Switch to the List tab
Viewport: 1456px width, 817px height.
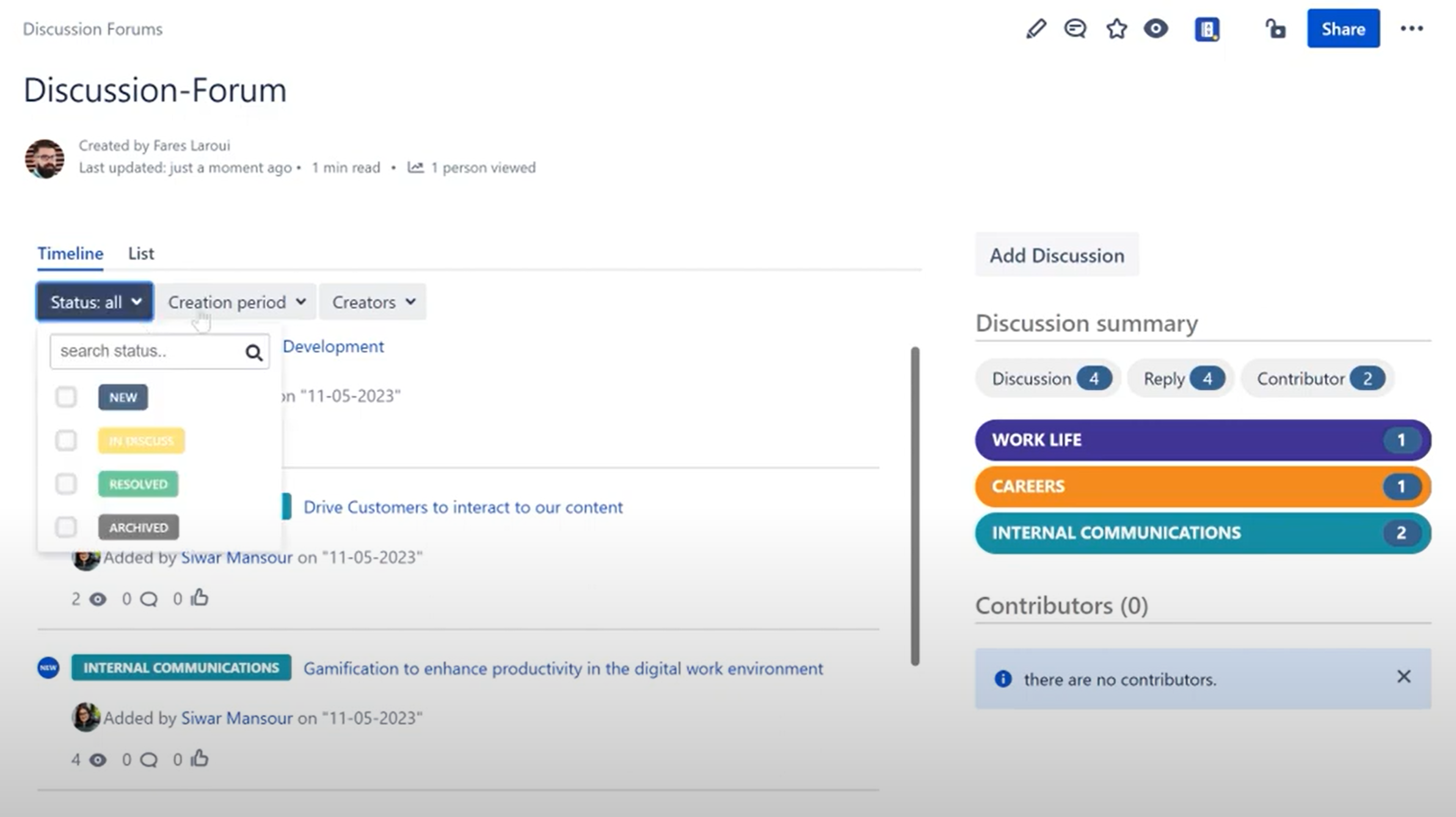[x=140, y=253]
